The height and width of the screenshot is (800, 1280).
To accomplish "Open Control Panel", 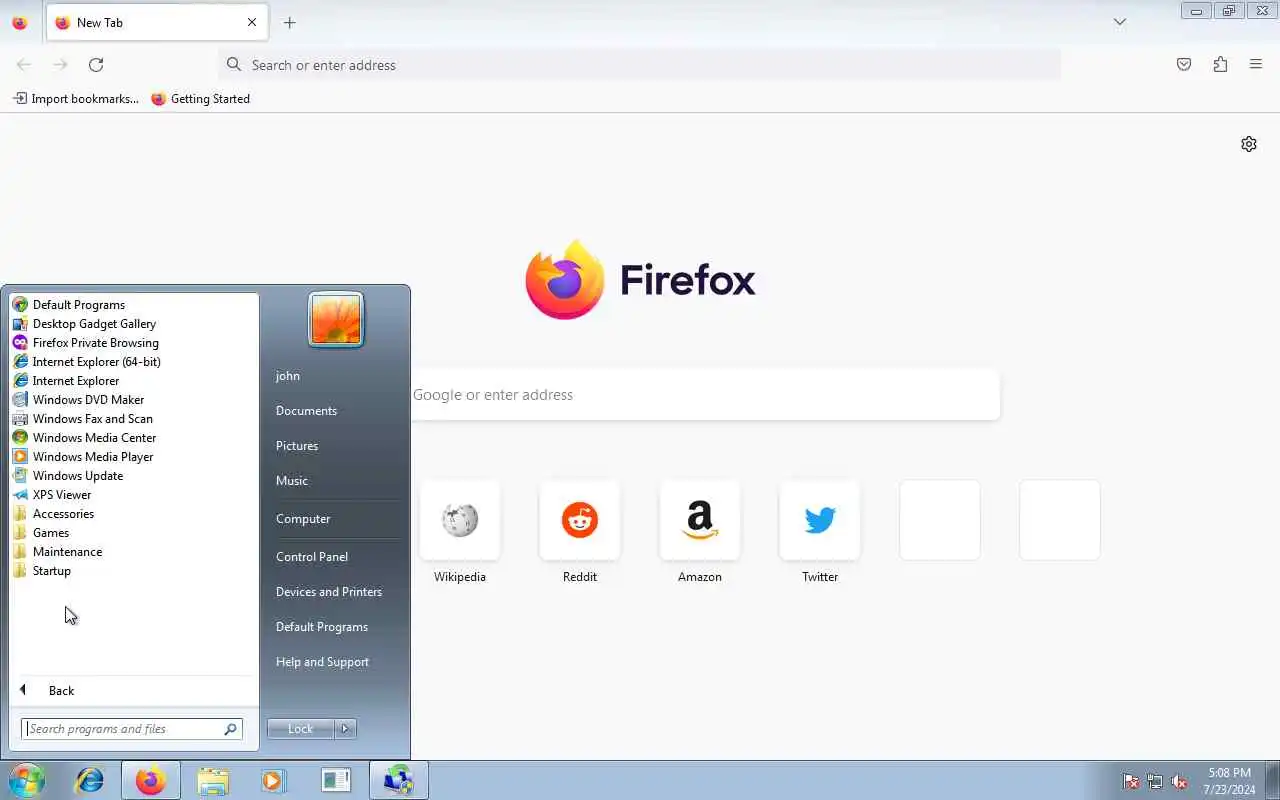I will coord(312,557).
